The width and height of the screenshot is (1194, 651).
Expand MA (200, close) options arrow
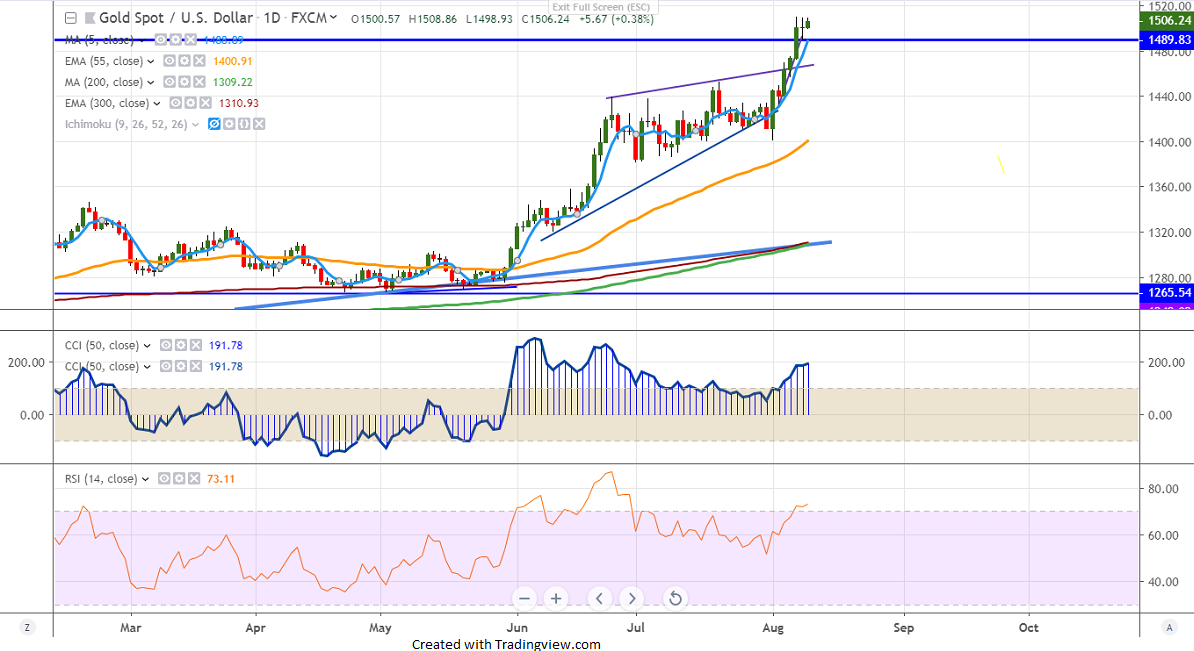click(x=151, y=83)
